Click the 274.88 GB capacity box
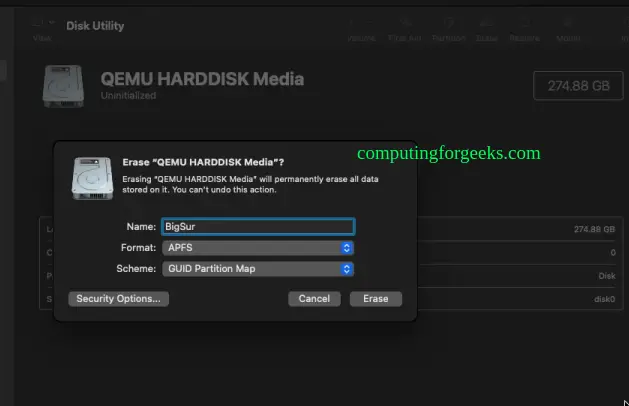This screenshot has width=629, height=406. pos(578,85)
